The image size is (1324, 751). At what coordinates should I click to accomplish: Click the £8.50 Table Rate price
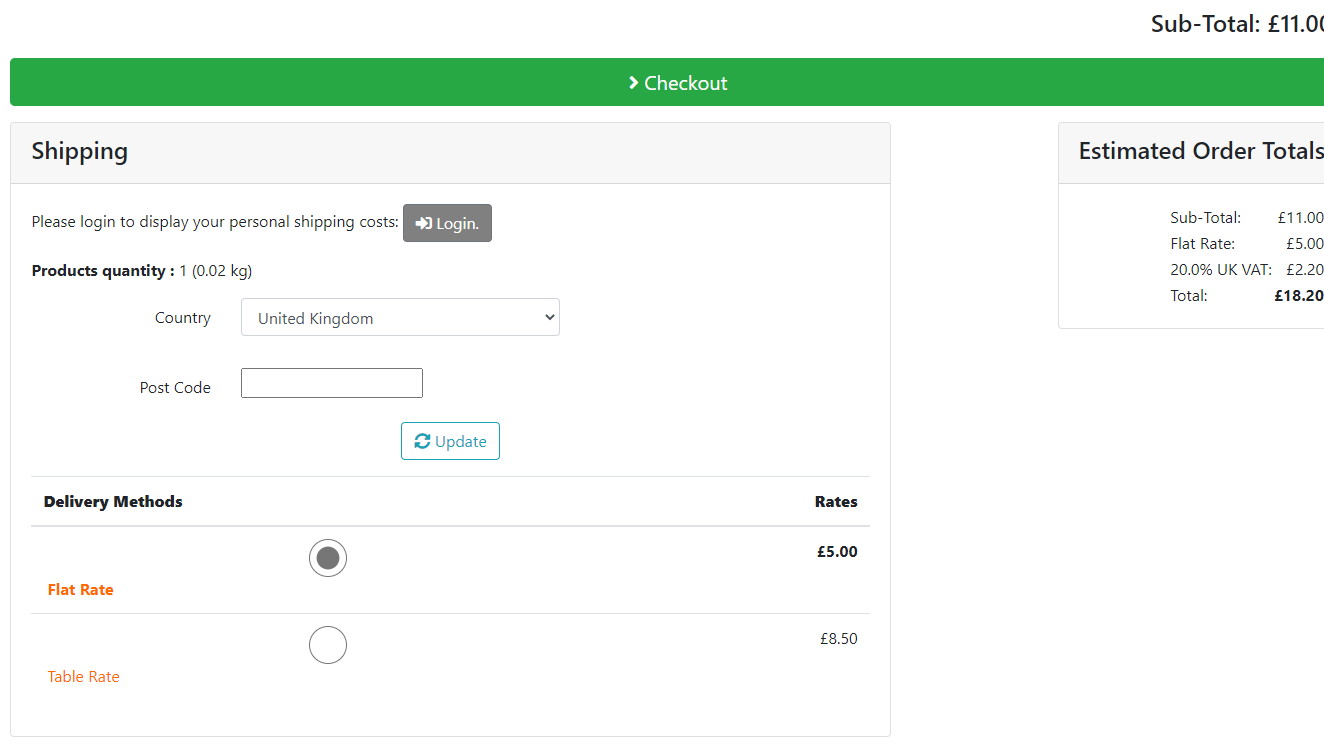coord(839,638)
